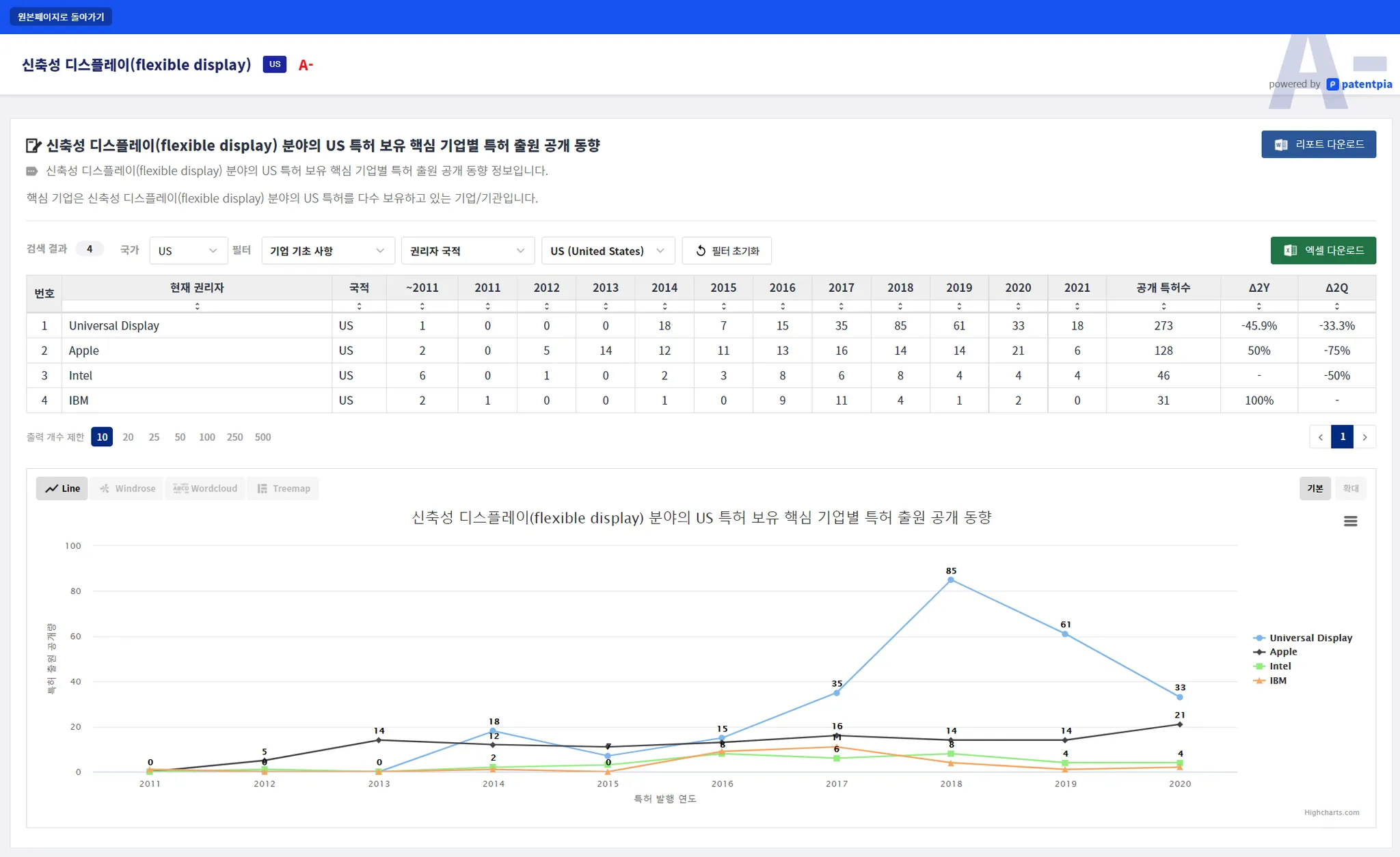
Task: Switch to the Wordcloud chart tab
Action: coord(205,489)
